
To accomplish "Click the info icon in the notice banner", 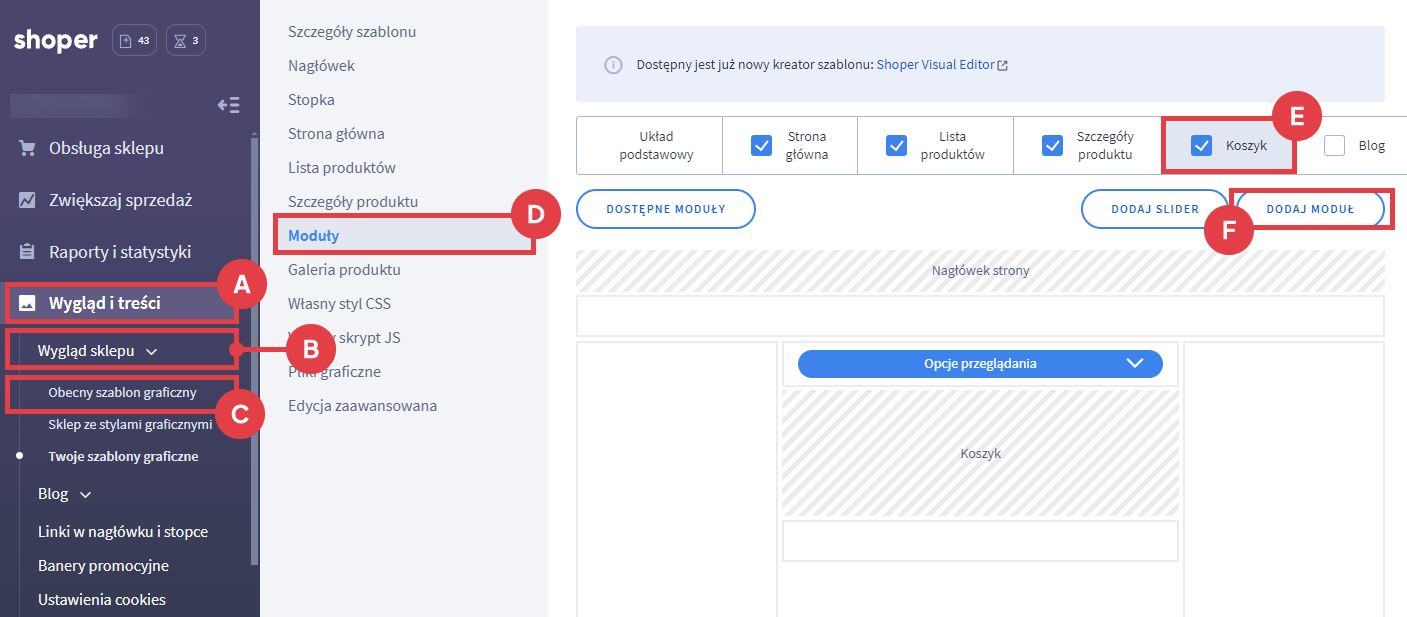I will [x=613, y=65].
